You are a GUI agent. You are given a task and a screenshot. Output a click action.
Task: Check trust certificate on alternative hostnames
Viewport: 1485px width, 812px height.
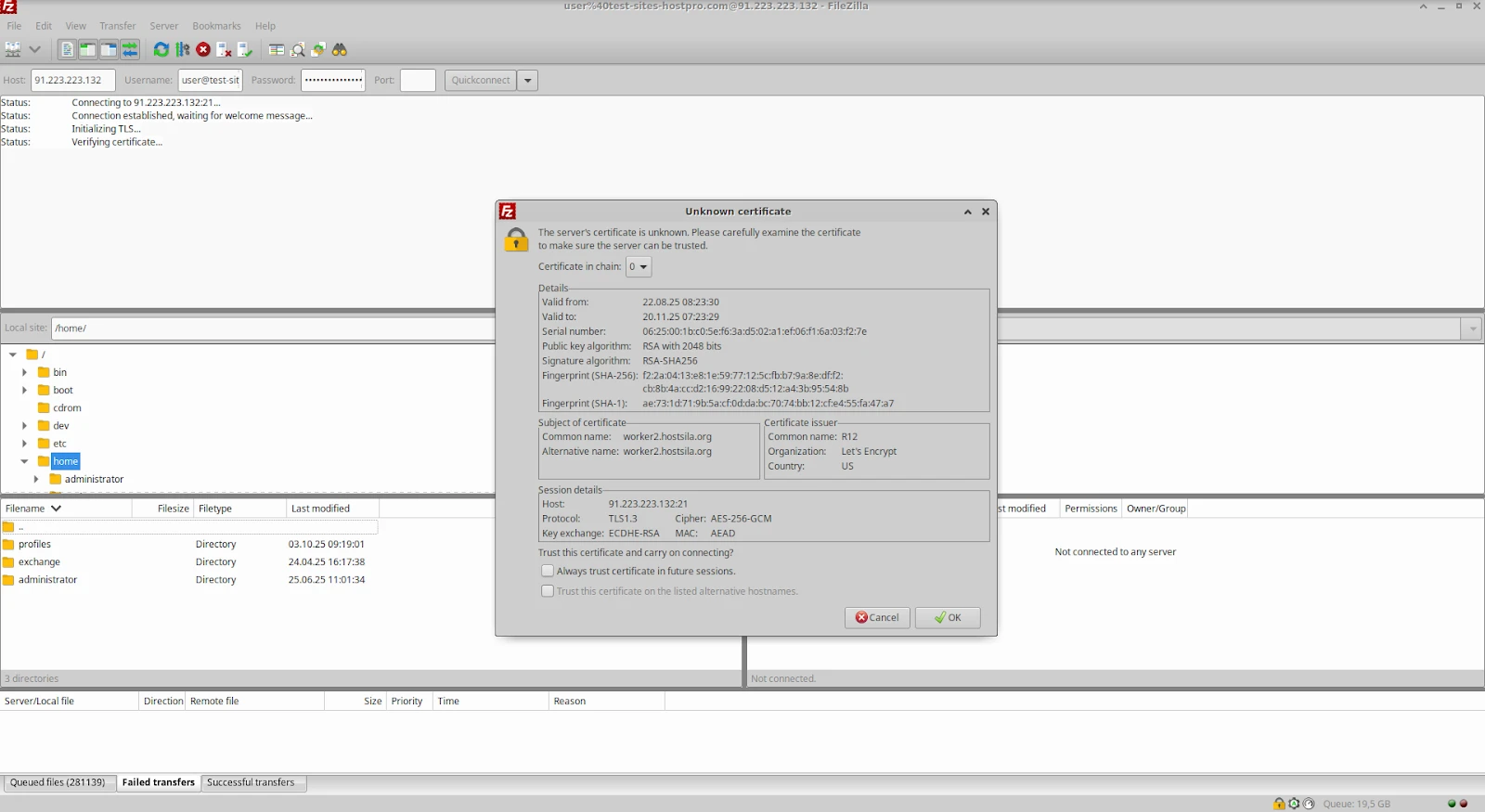coord(548,591)
